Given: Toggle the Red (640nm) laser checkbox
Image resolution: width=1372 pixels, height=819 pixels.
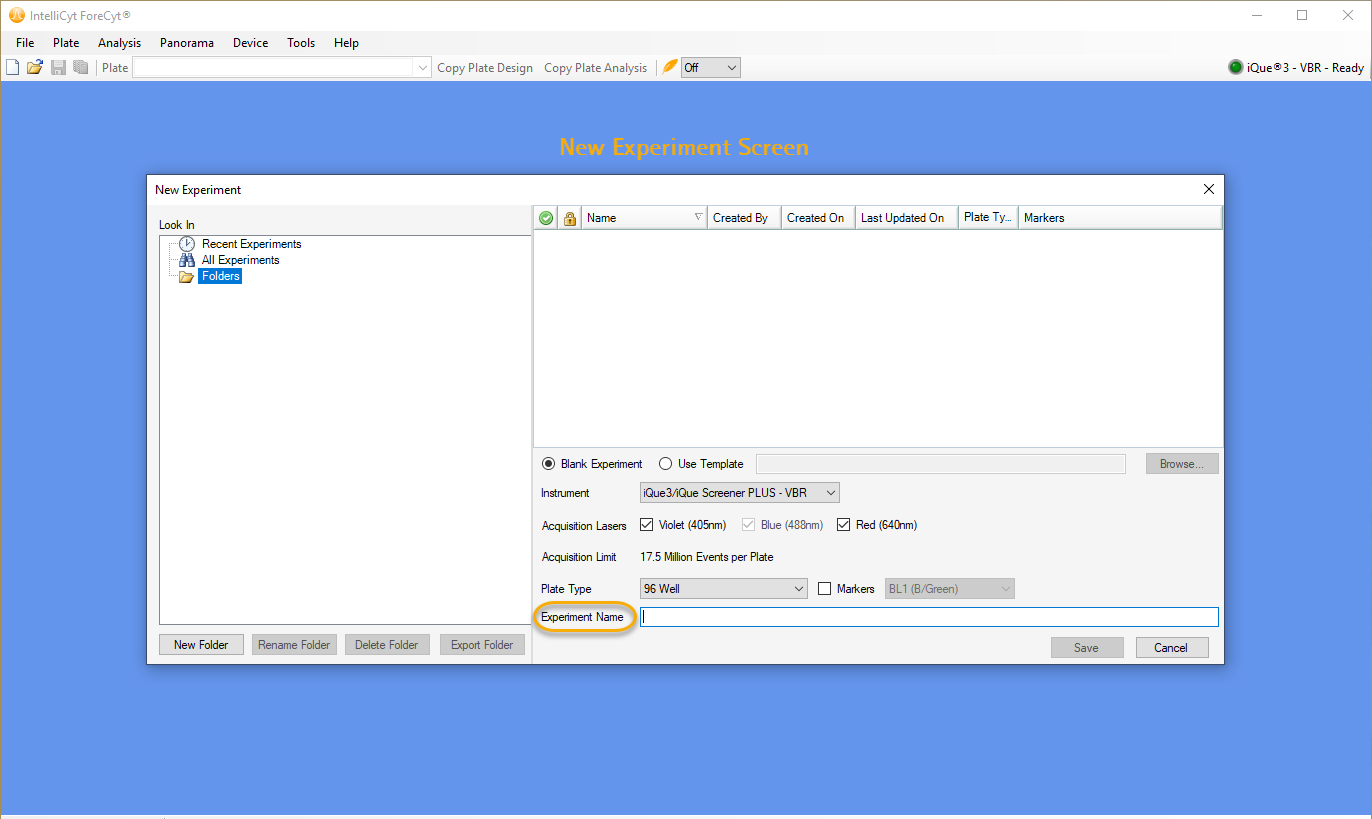Looking at the screenshot, I should point(843,525).
